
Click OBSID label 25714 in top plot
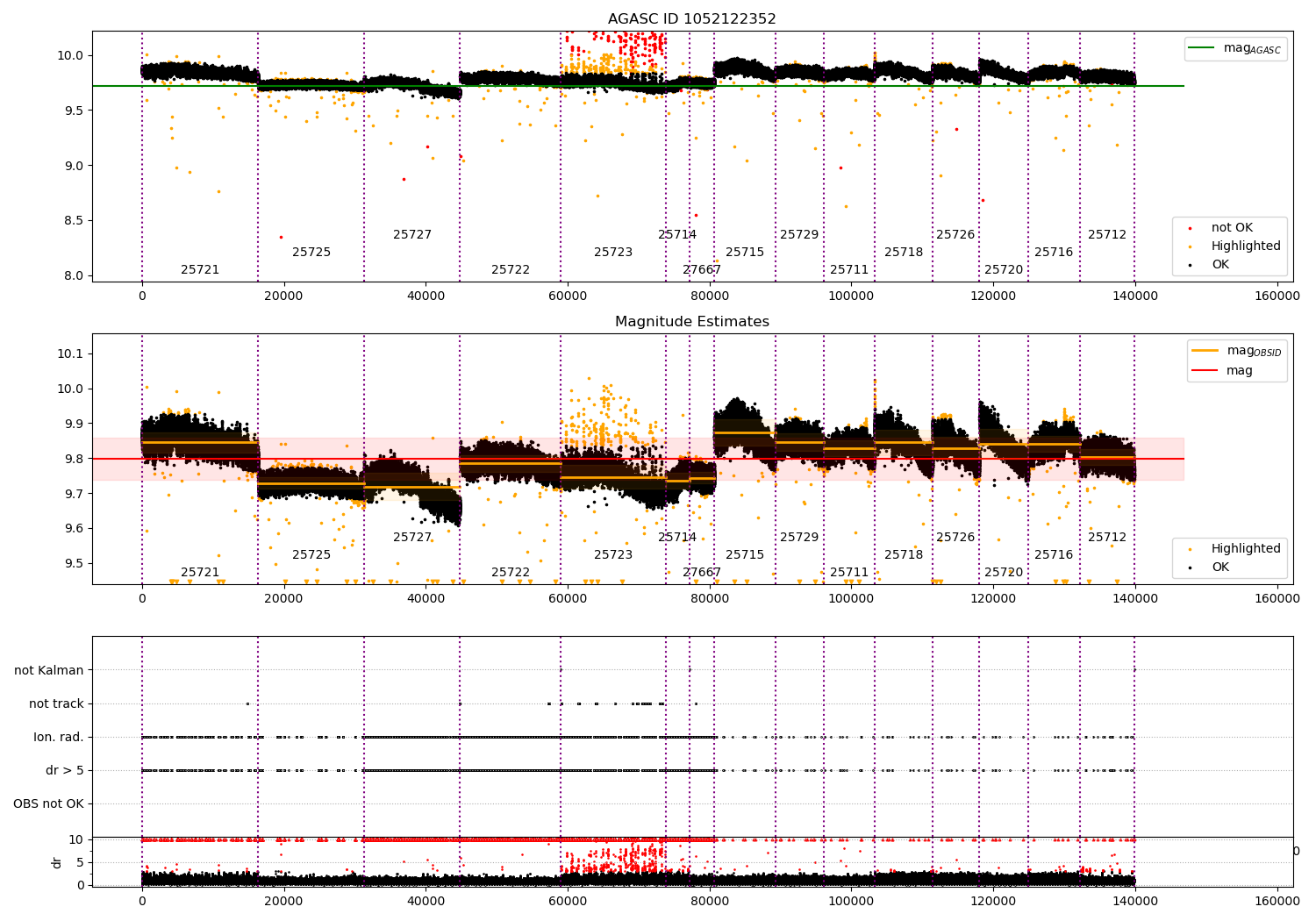coord(677,235)
